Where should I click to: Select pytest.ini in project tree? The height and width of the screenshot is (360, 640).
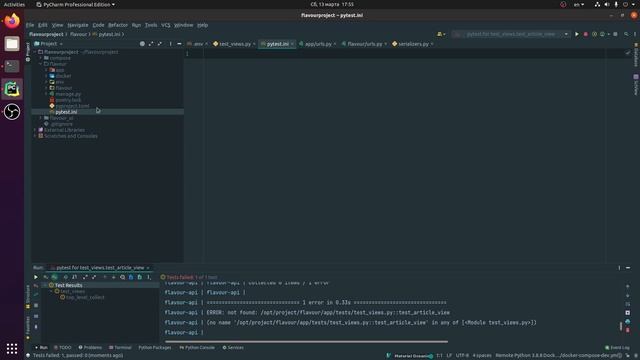(x=66, y=112)
